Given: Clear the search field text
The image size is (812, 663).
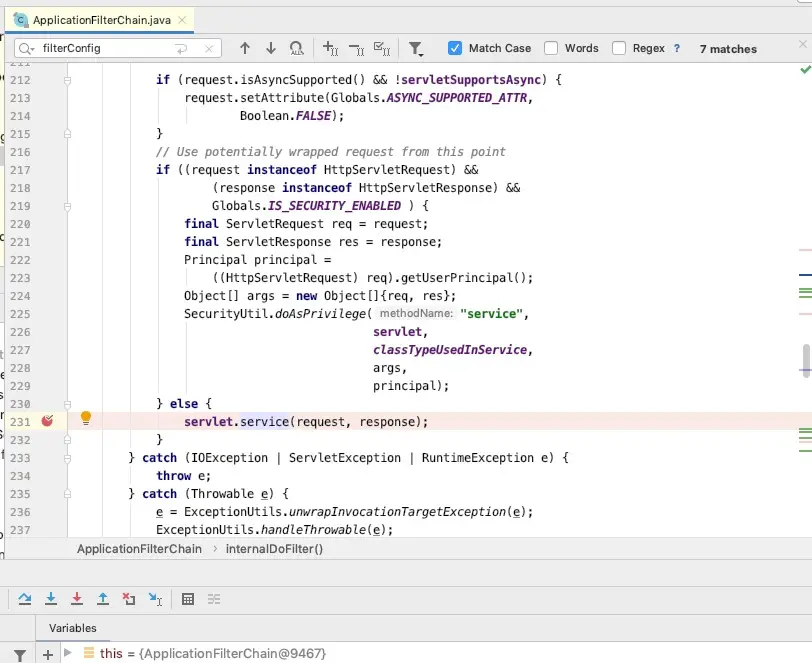Looking at the screenshot, I should click(x=209, y=49).
